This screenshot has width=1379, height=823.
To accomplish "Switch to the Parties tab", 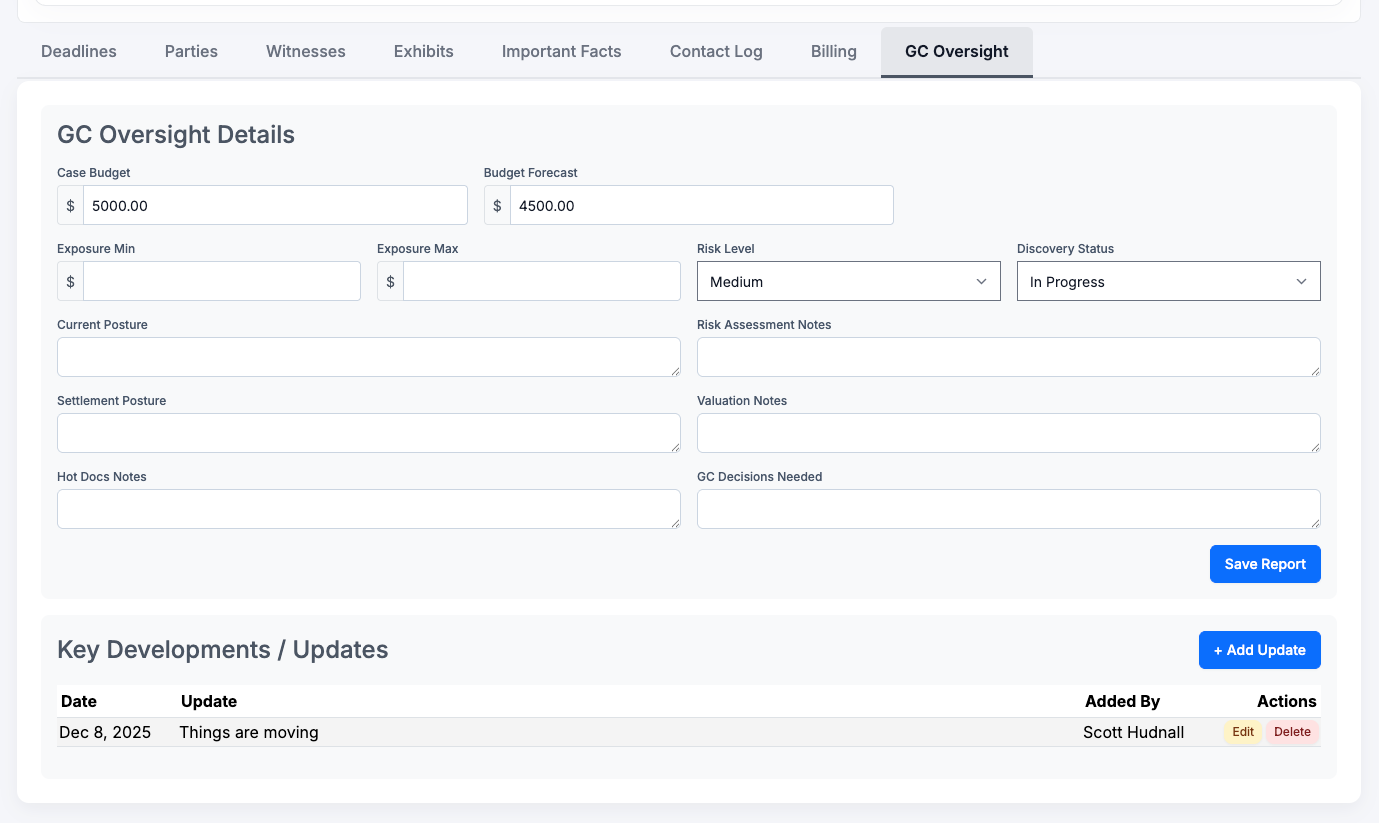I will point(191,51).
